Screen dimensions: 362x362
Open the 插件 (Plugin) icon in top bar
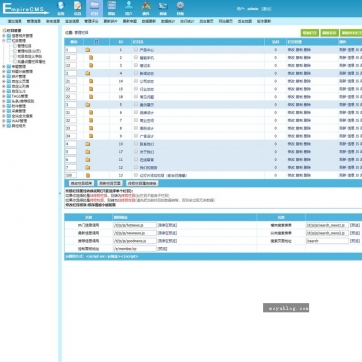[146, 8]
